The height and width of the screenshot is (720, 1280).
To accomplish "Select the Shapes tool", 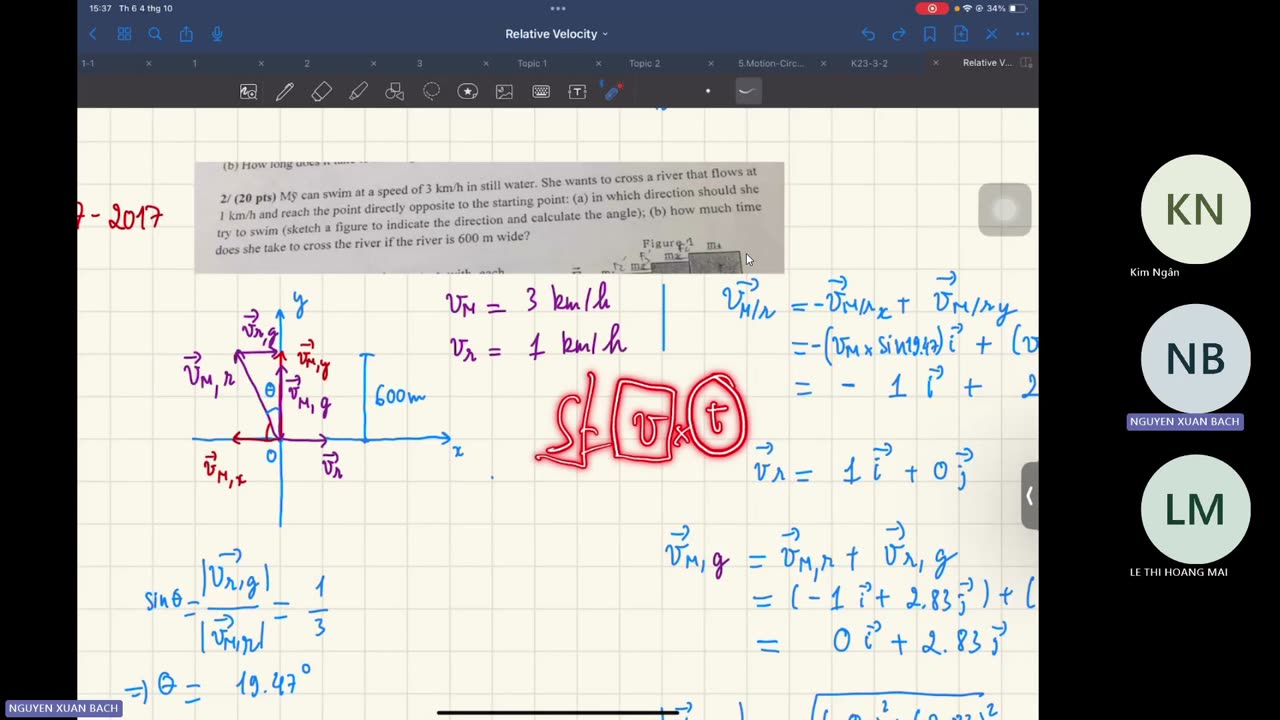I will pos(395,92).
